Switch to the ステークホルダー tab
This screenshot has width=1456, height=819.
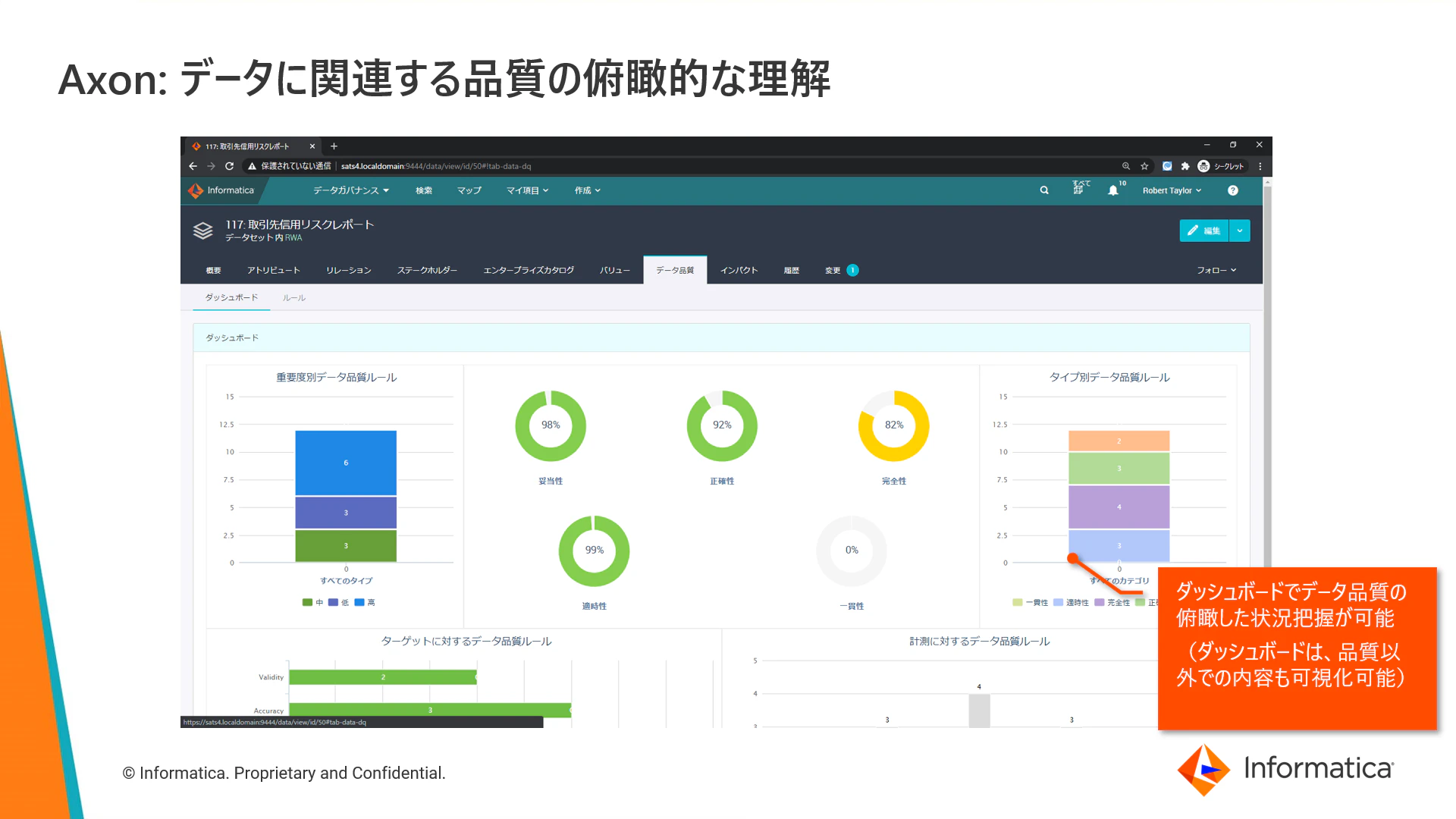tap(428, 270)
